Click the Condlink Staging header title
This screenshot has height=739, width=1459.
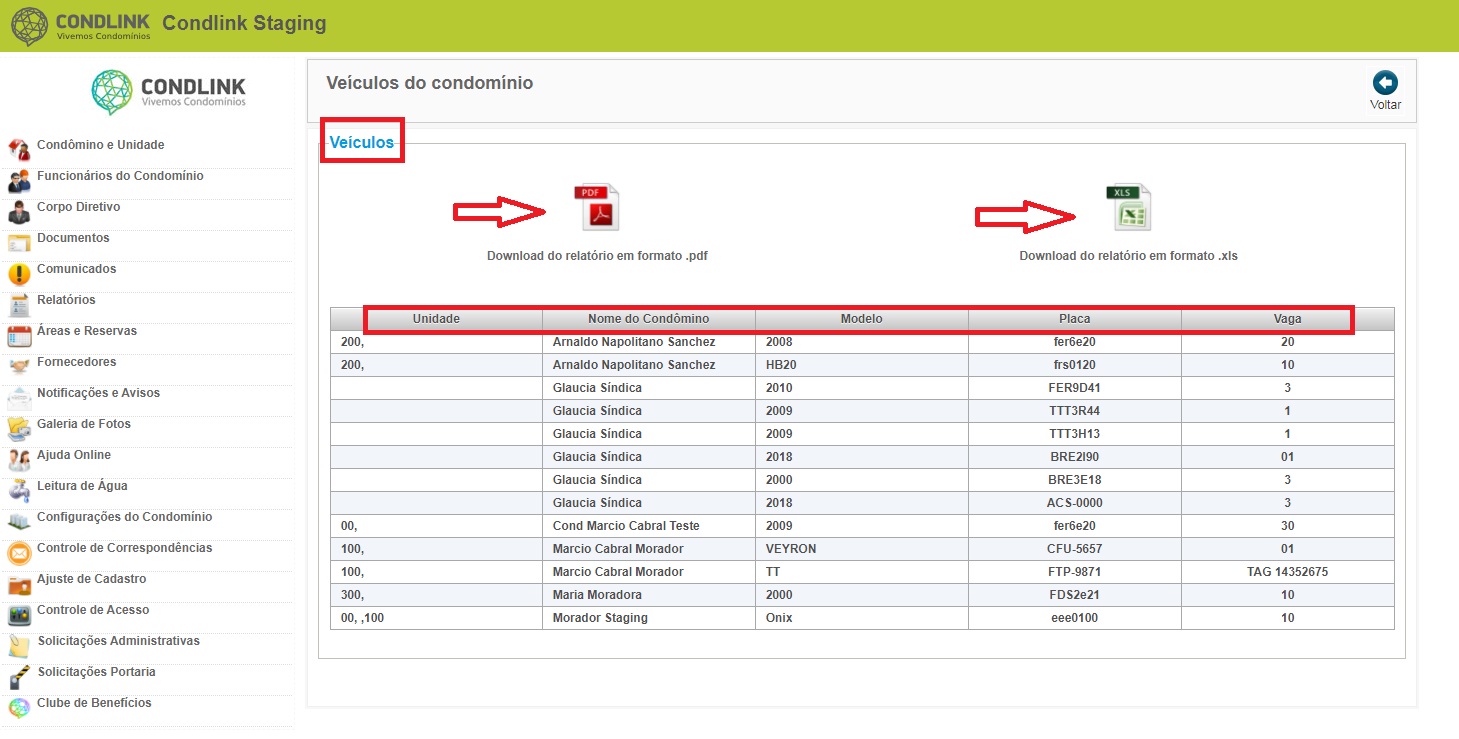(244, 23)
